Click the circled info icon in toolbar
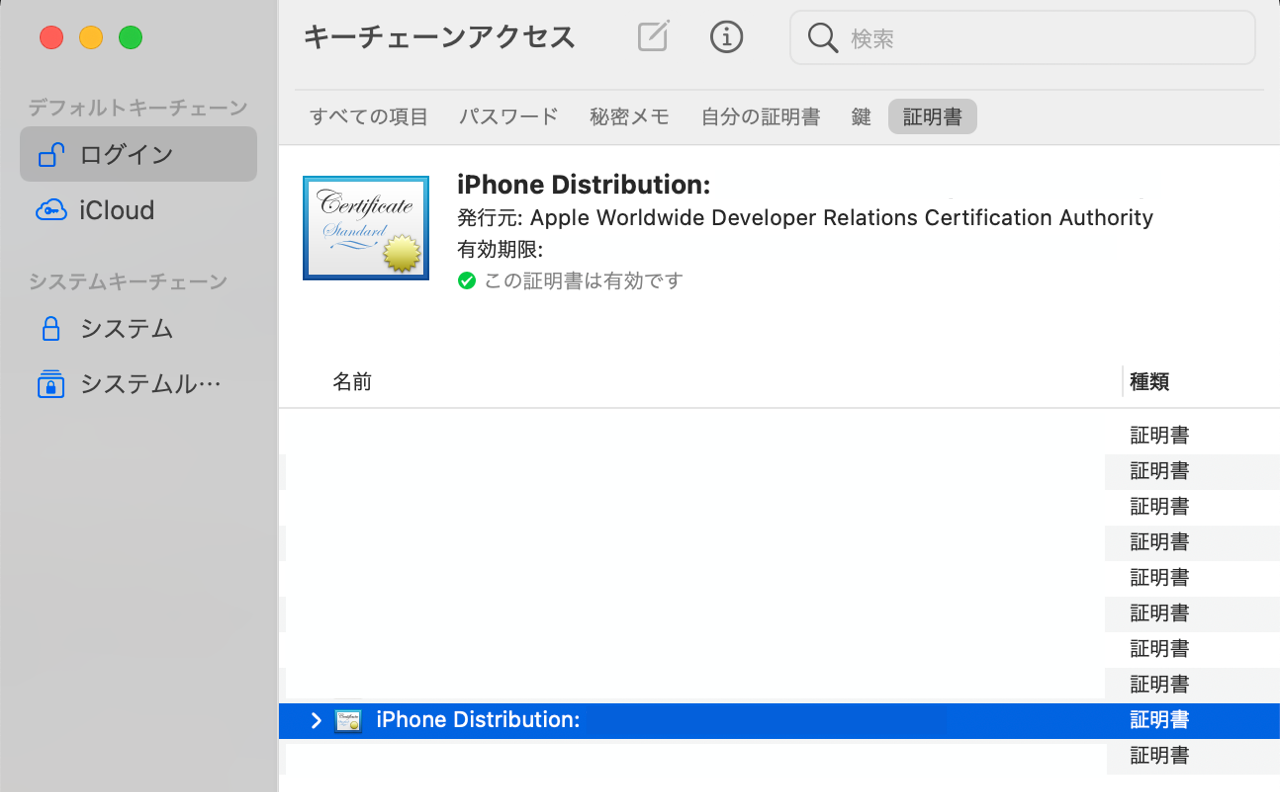 coord(727,37)
